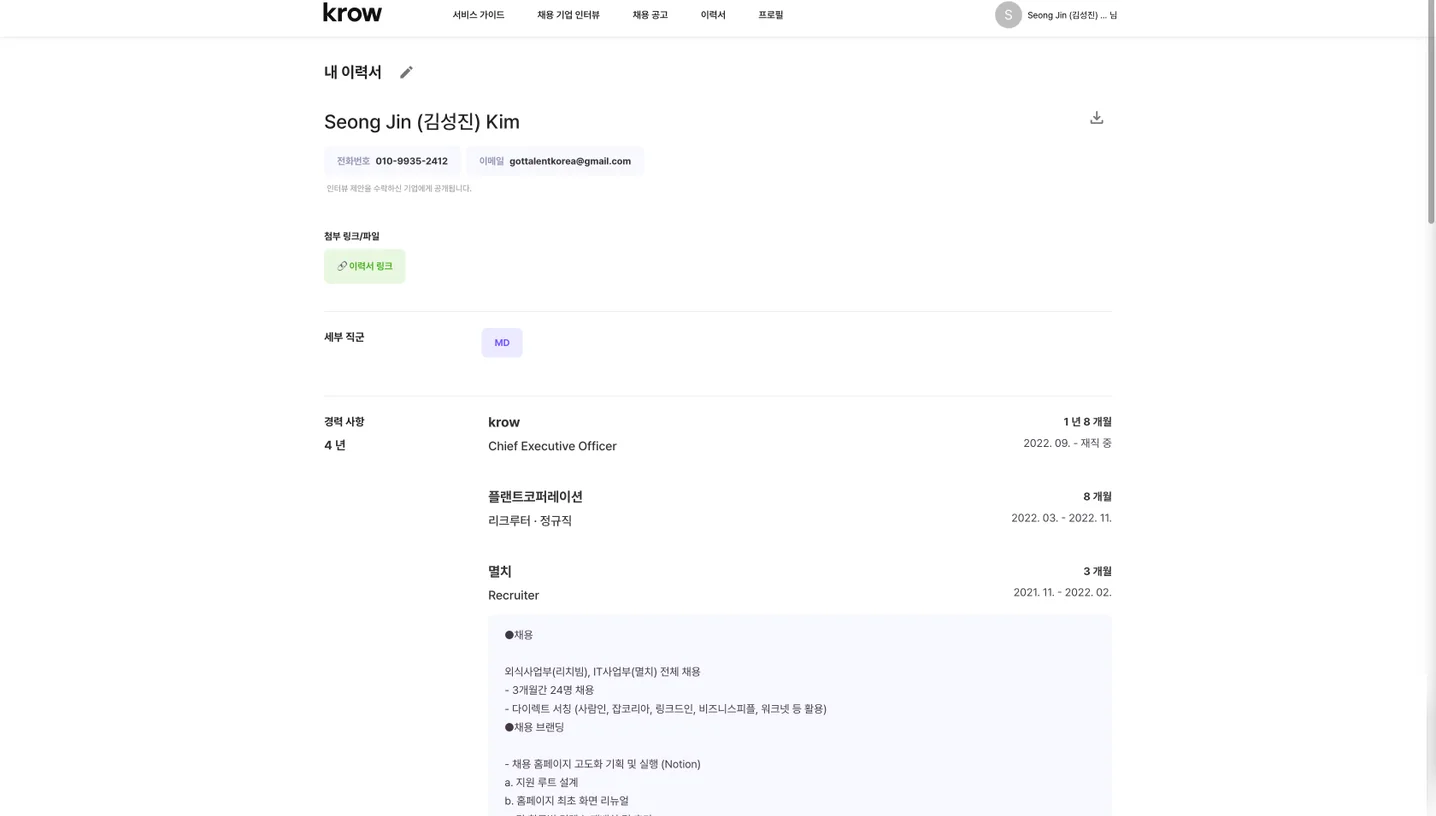Open the 이력서 링크 attachment button
Viewport: 1436px width, 816px height.
click(364, 266)
